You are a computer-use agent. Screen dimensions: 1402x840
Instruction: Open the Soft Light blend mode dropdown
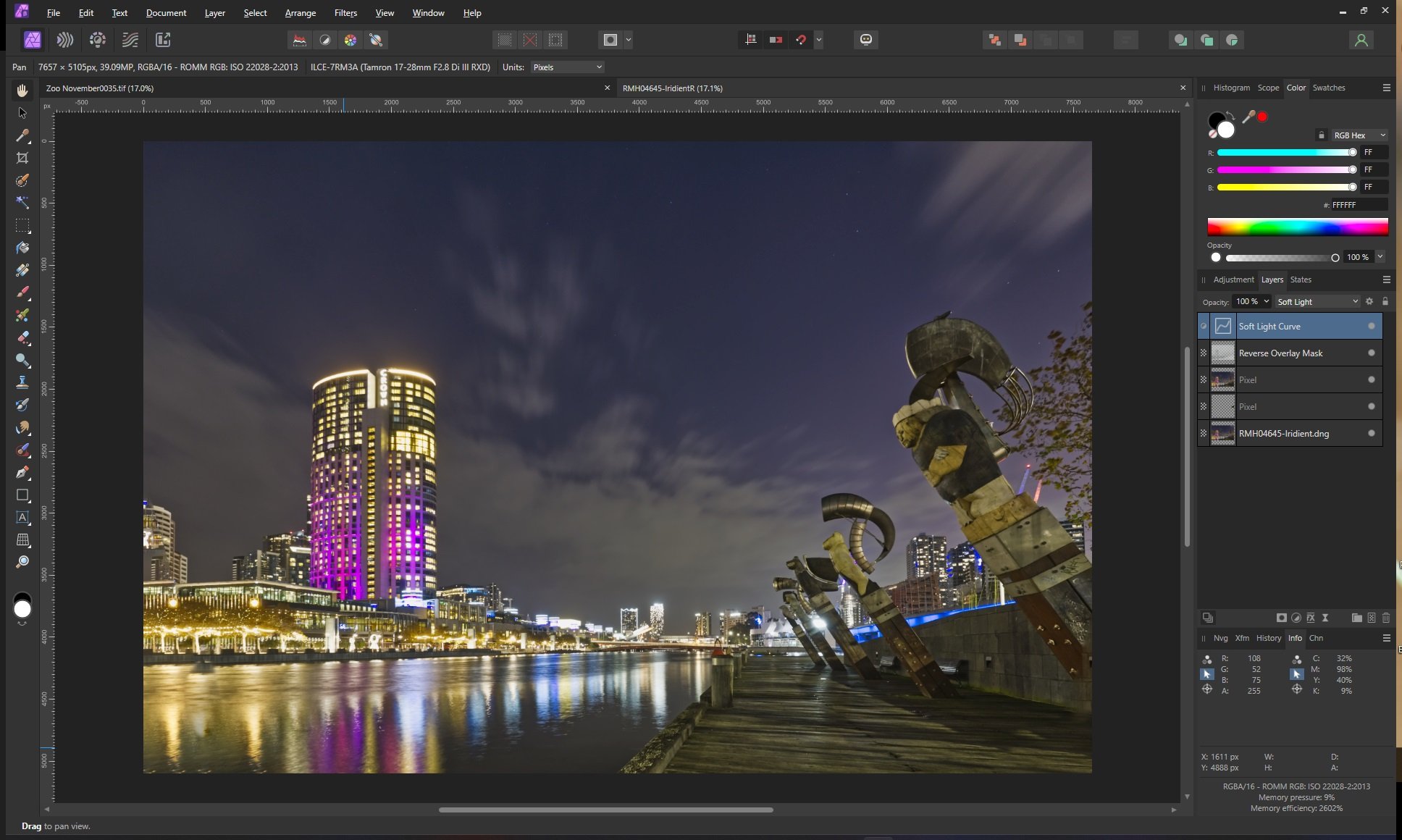(x=1317, y=301)
